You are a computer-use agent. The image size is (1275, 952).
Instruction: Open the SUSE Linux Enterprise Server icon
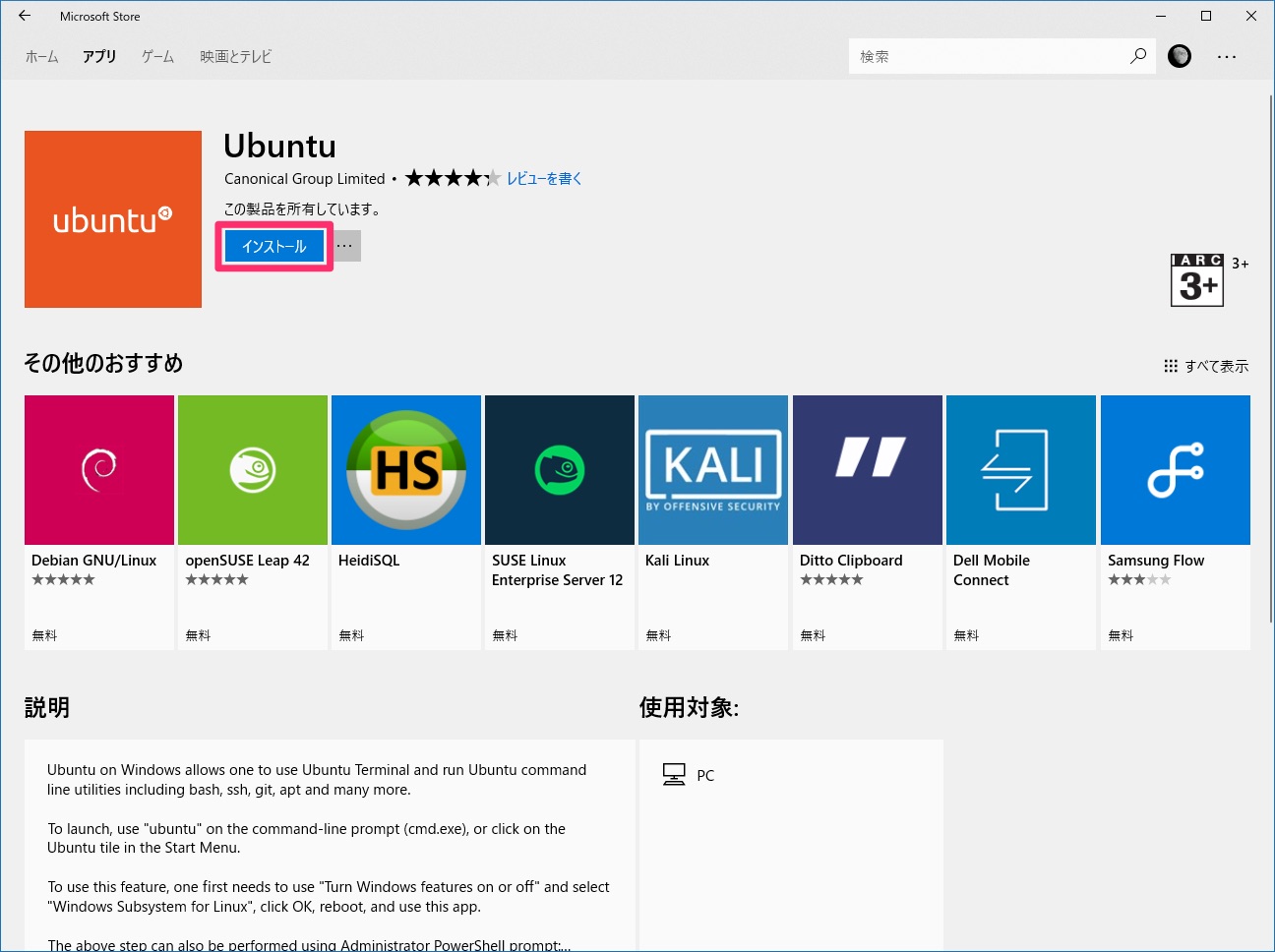(x=560, y=470)
